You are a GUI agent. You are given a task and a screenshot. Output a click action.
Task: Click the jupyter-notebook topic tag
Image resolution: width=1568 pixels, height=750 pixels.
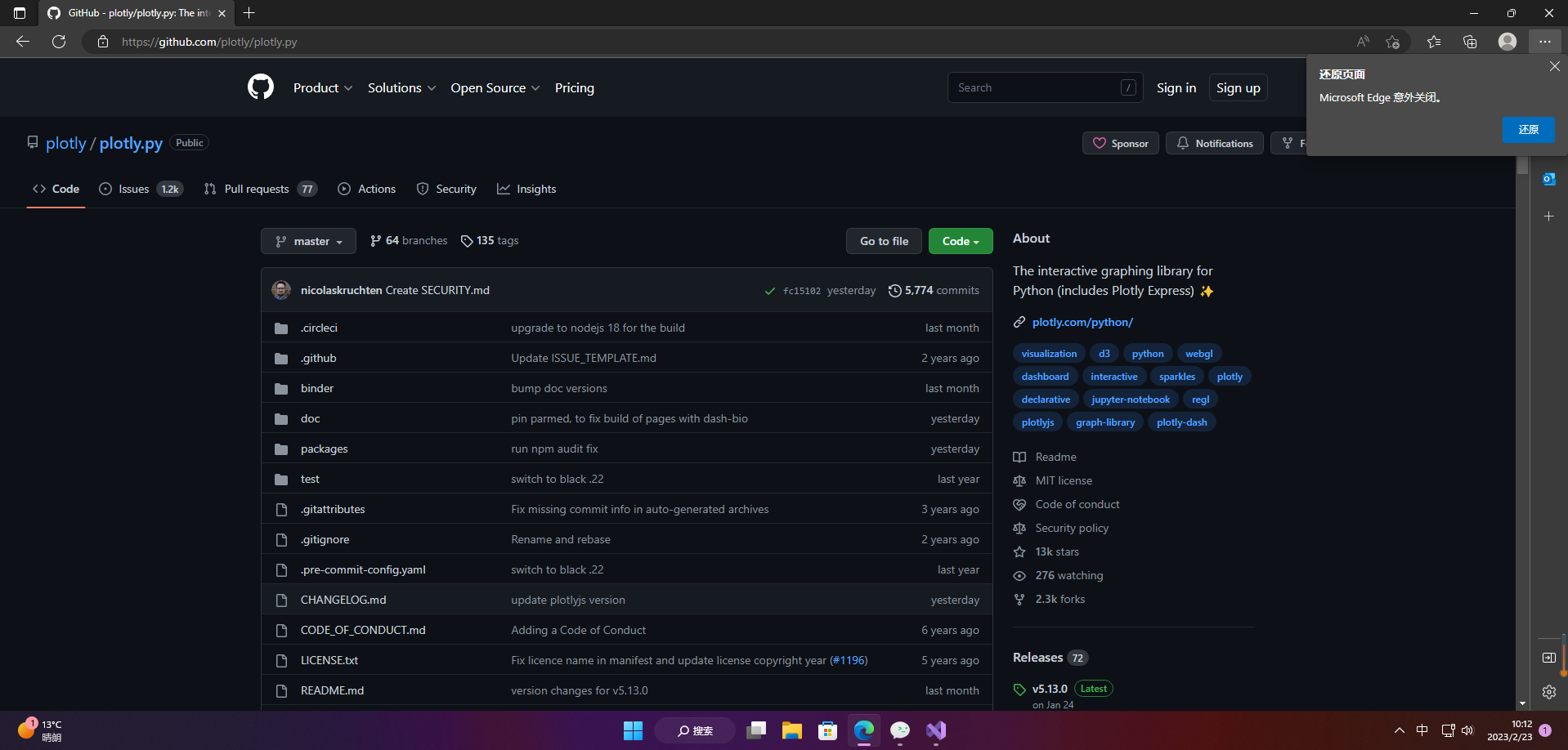point(1131,400)
